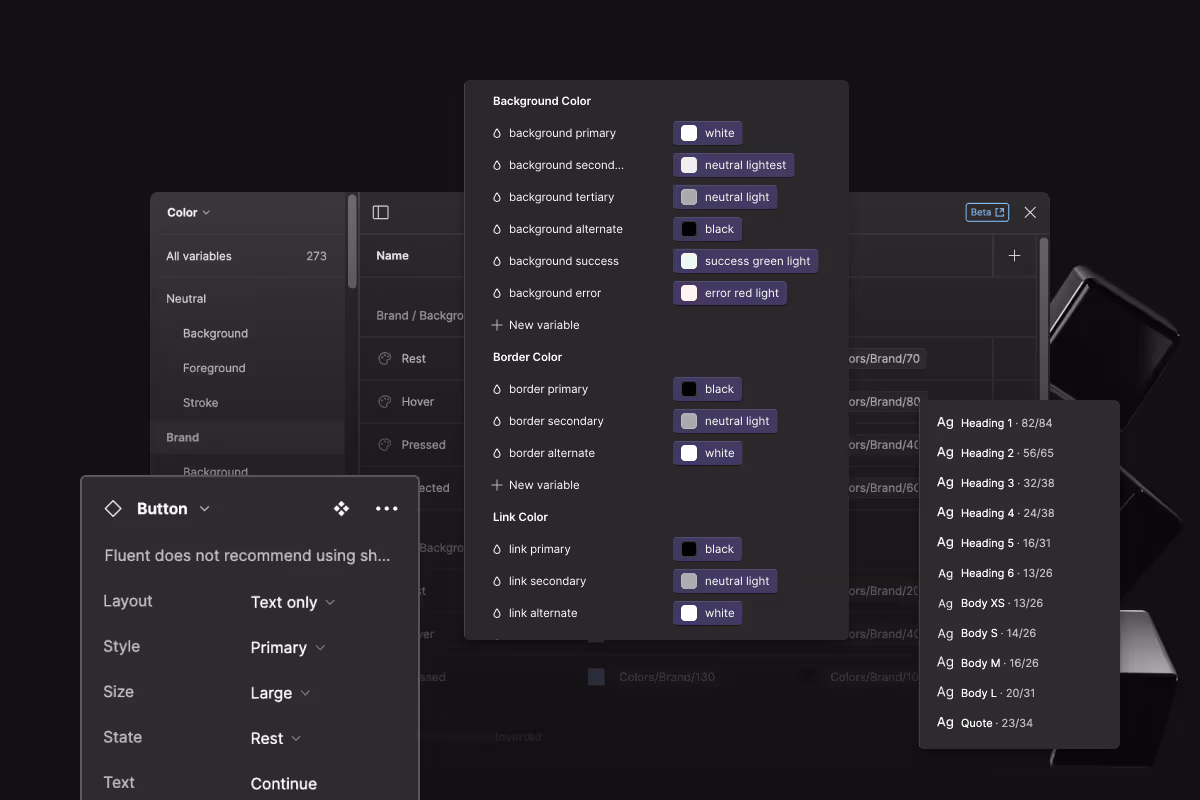Click the 273 variables count
This screenshot has height=800, width=1200.
click(317, 256)
